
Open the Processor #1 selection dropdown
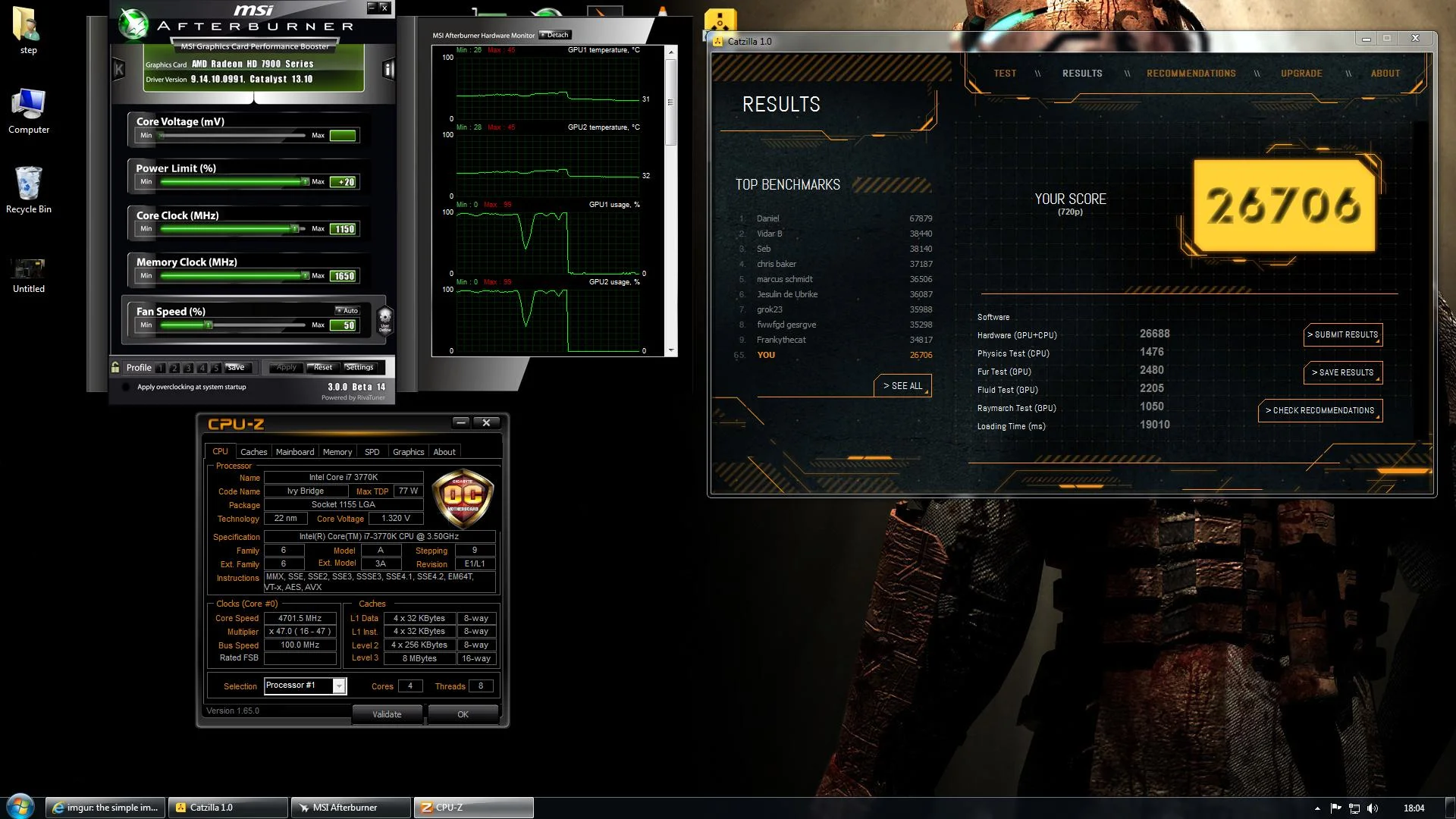click(x=339, y=686)
